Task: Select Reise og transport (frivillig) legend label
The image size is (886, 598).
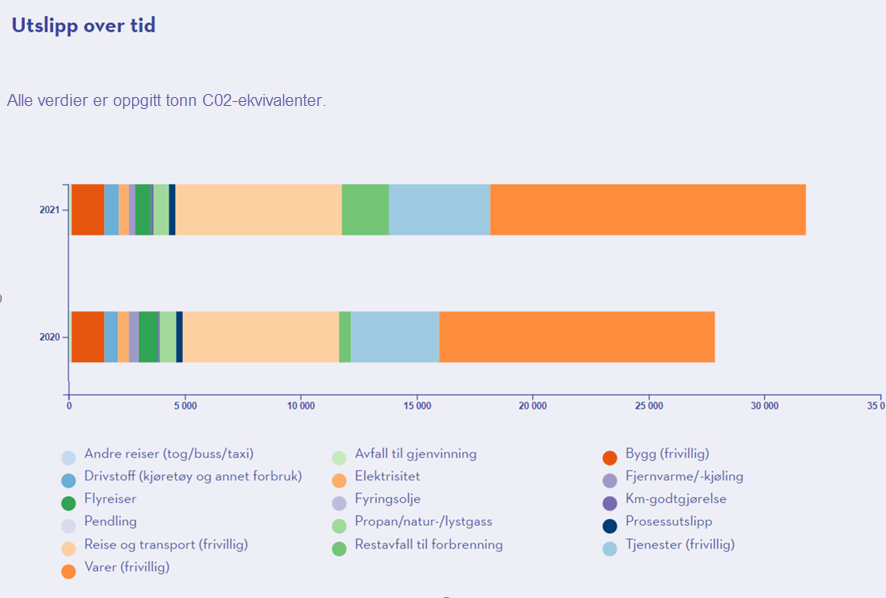Action: (166, 544)
